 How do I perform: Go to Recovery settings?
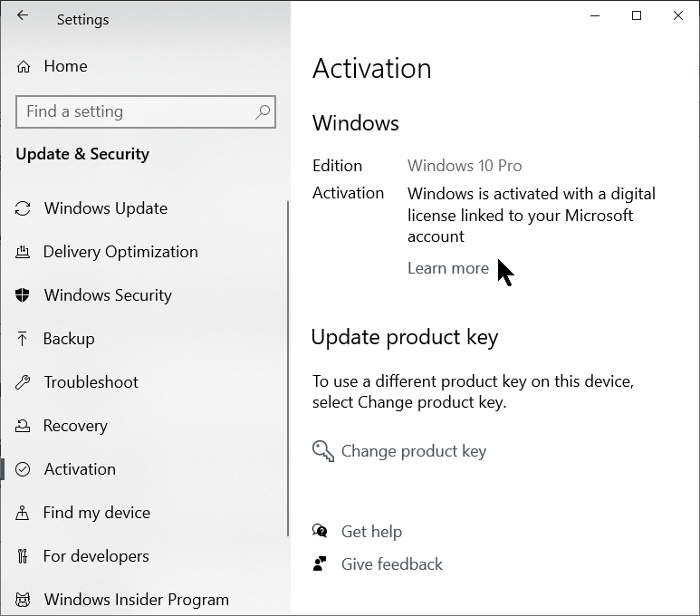(75, 426)
